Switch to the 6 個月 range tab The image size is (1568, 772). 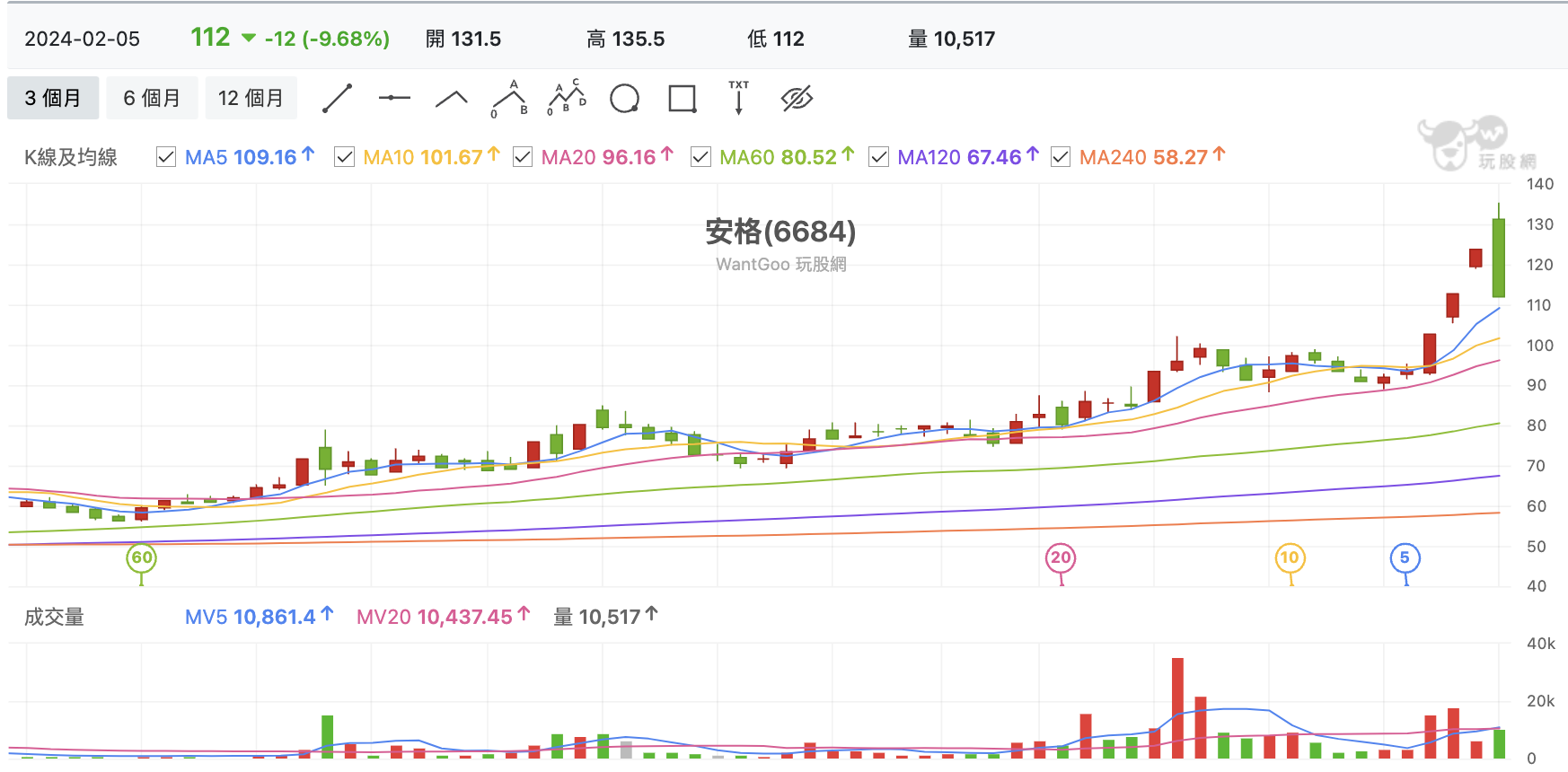152,98
